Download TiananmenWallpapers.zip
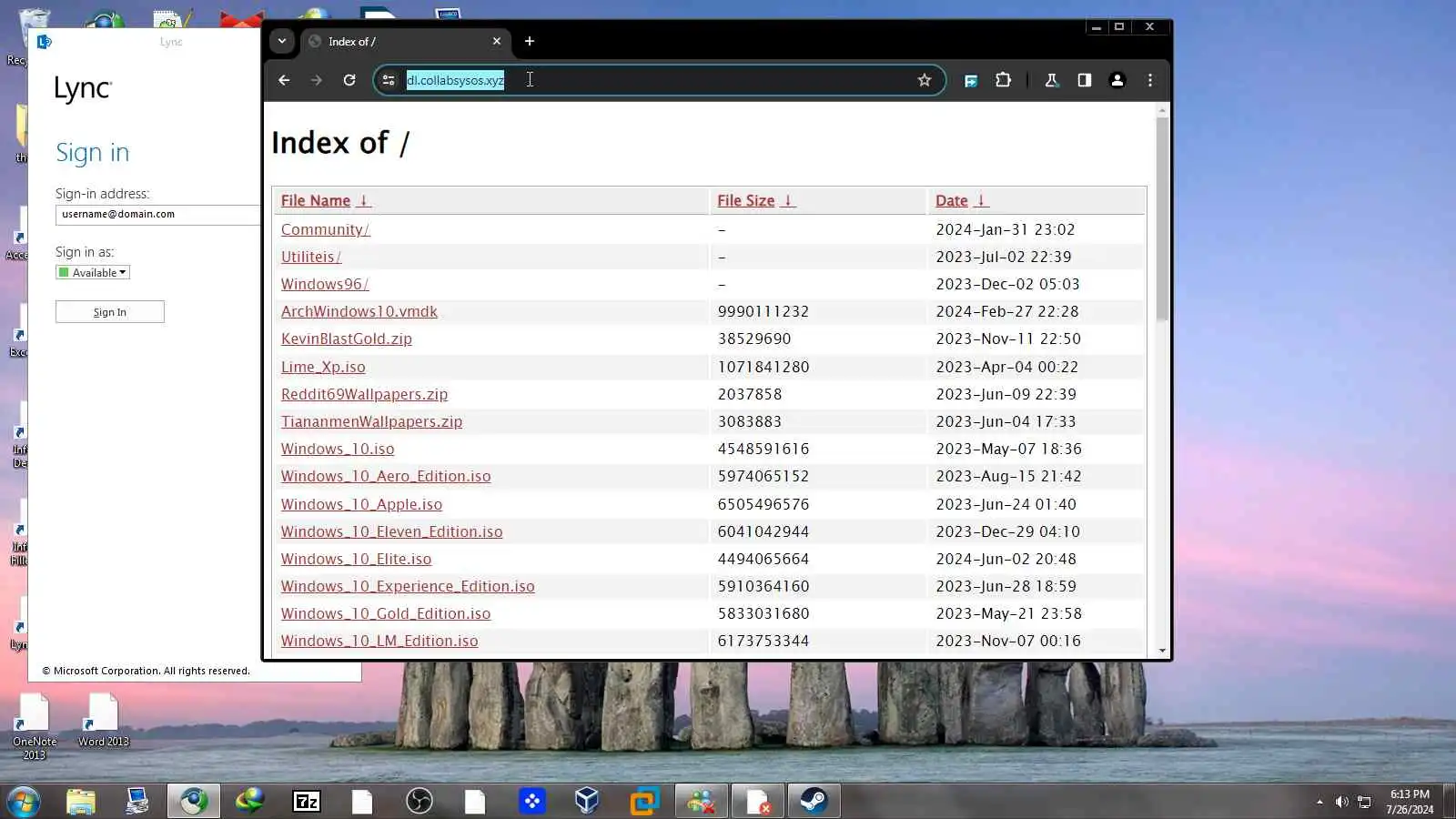This screenshot has height=819, width=1456. (371, 421)
